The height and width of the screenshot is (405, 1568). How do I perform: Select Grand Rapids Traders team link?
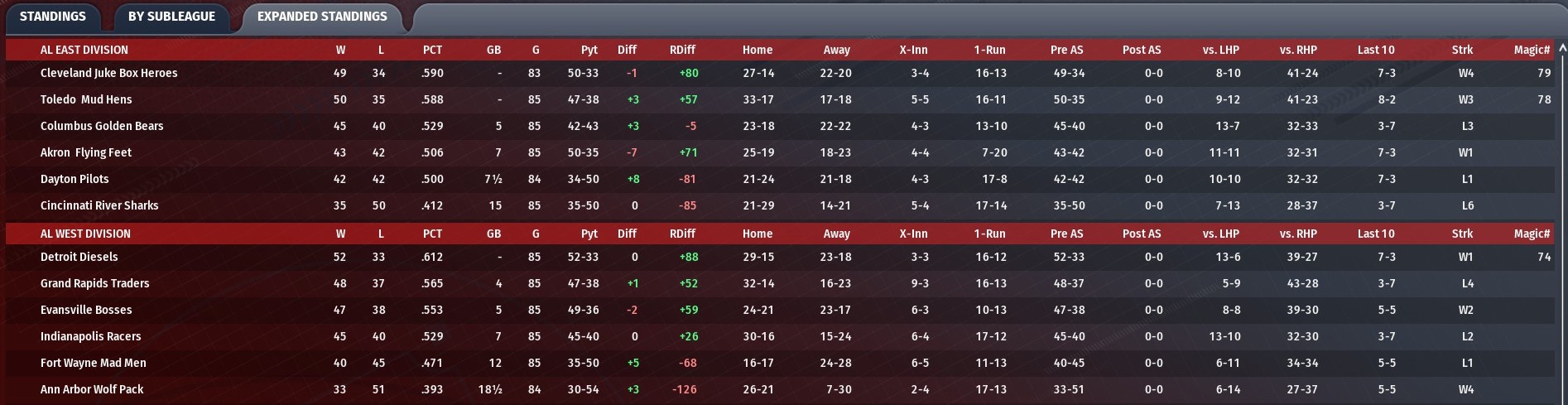[x=95, y=283]
